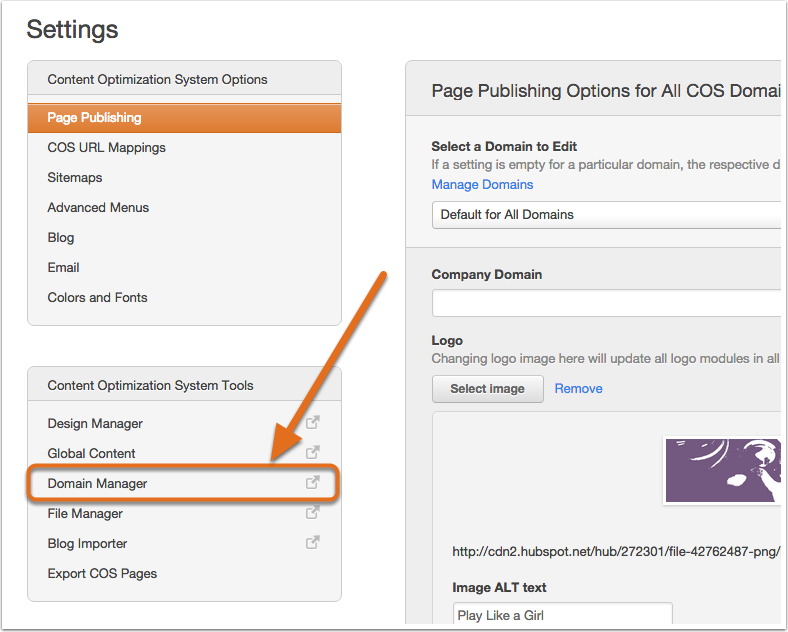Expand Default for All Domains dropdown
Screen dimensions: 788x632
[x=606, y=215]
